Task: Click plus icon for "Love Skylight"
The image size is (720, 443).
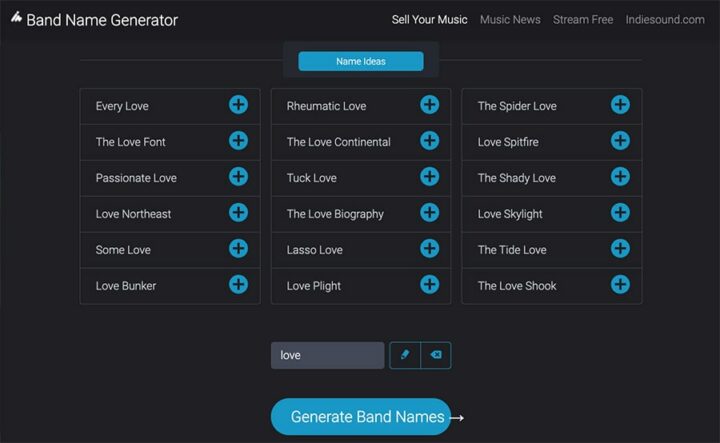Action: 620,213
